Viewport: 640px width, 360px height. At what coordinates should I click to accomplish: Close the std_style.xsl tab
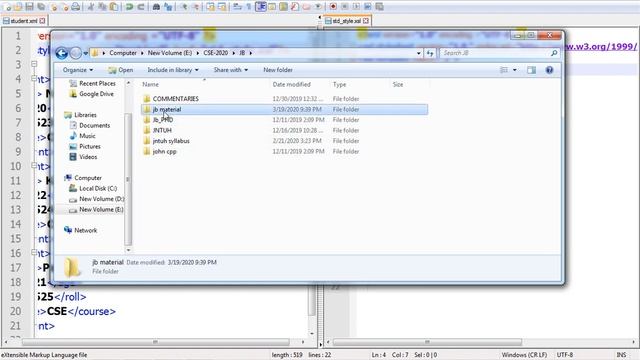pyautogui.click(x=366, y=21)
